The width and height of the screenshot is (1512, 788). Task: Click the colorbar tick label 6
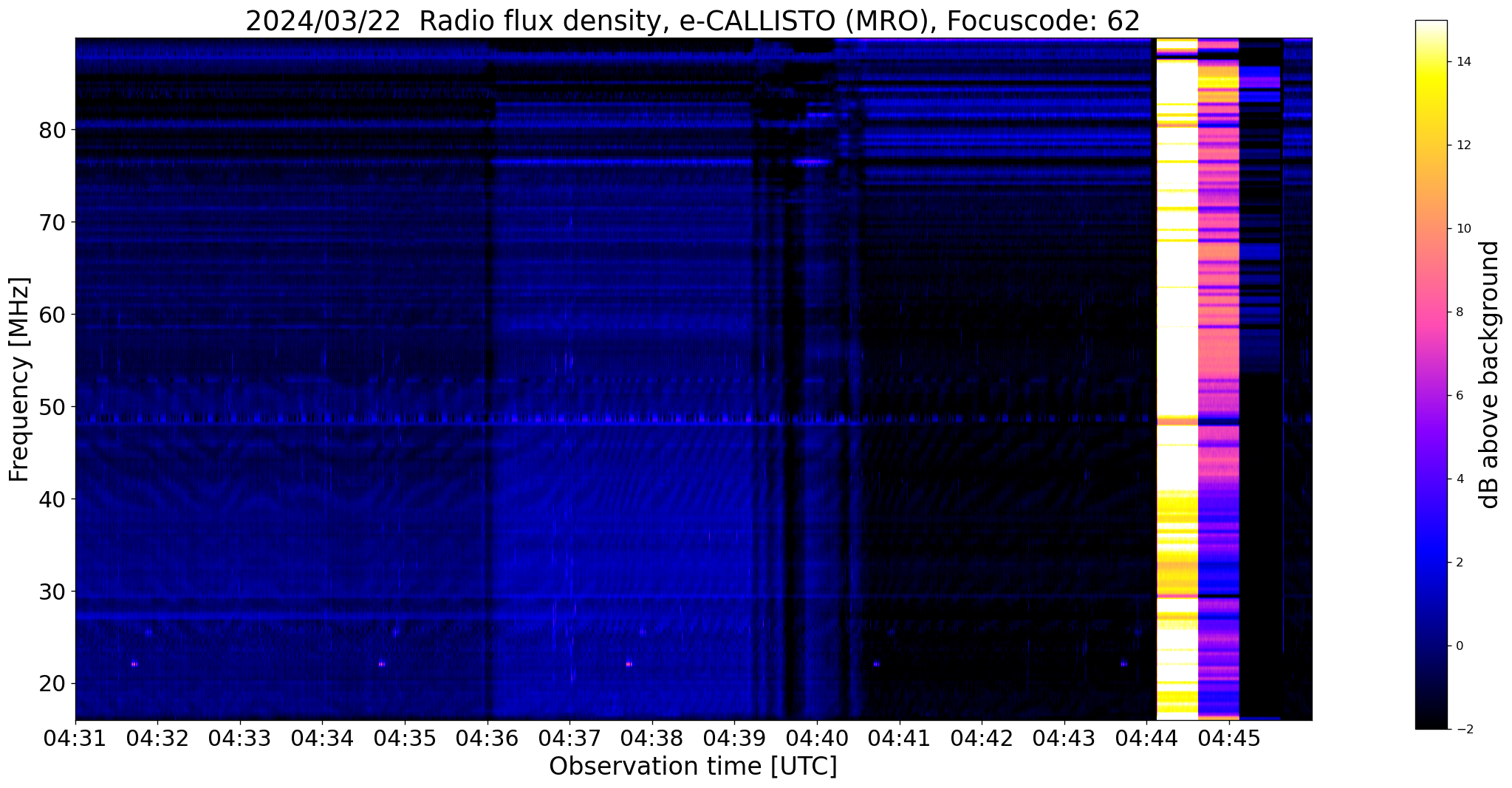[x=1459, y=396]
